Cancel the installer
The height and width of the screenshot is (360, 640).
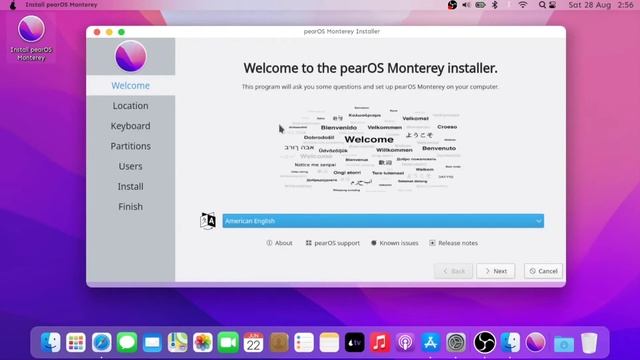point(543,271)
